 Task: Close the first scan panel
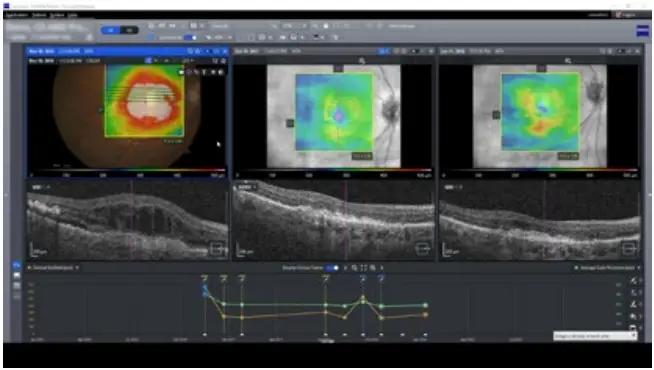pos(225,51)
